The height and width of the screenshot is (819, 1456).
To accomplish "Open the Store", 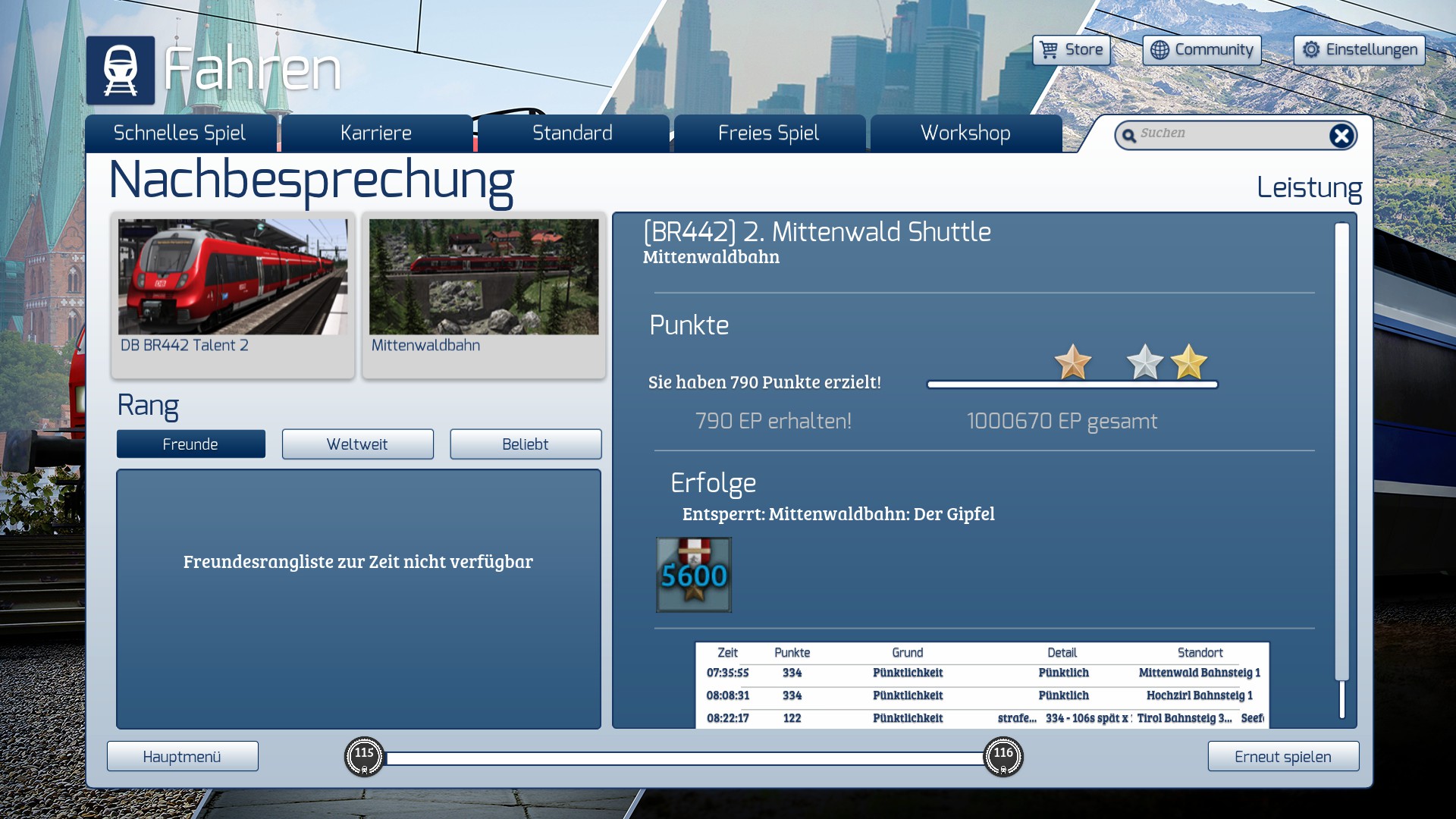I will coord(1071,50).
